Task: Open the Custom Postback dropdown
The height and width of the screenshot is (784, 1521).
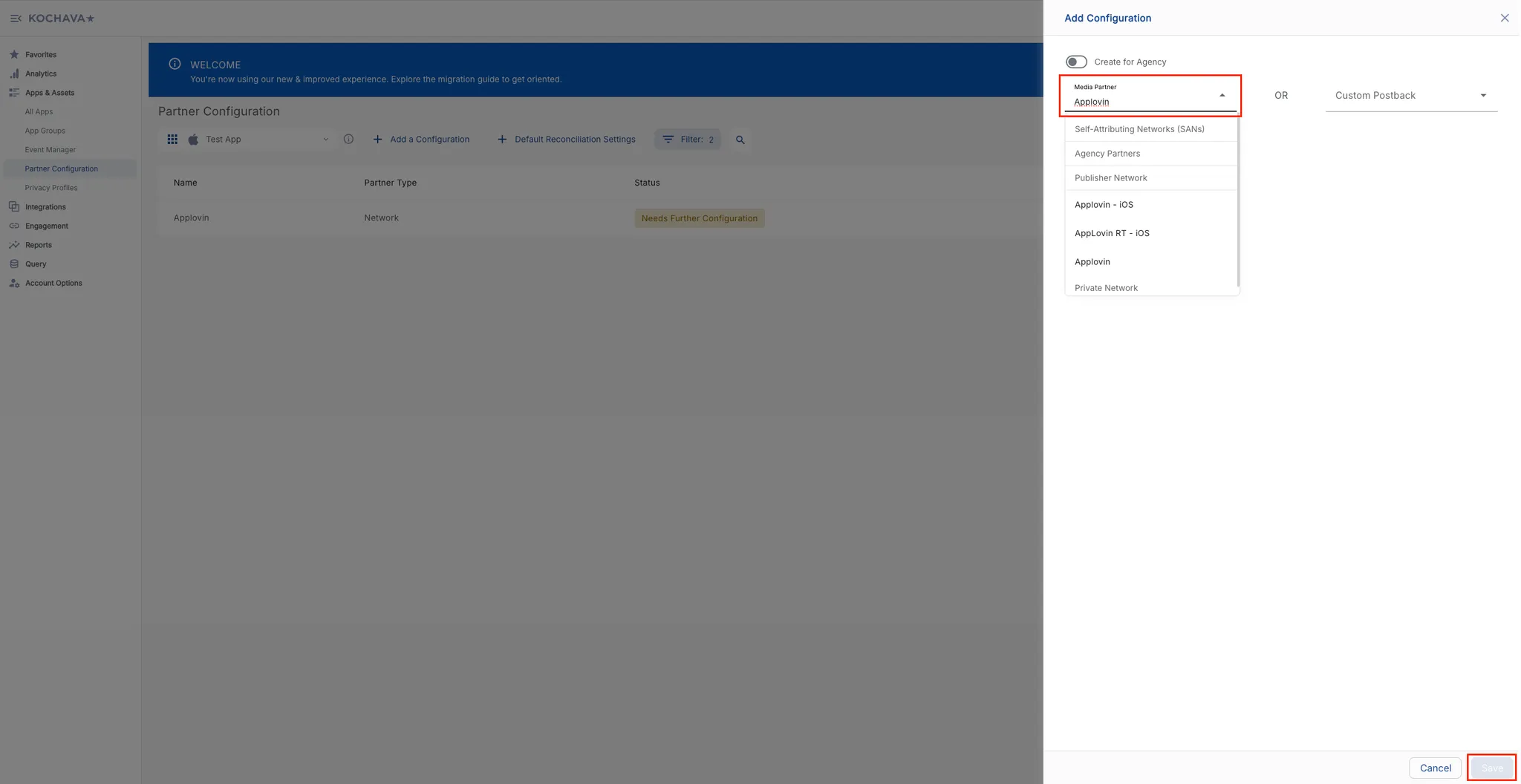Action: click(1411, 95)
